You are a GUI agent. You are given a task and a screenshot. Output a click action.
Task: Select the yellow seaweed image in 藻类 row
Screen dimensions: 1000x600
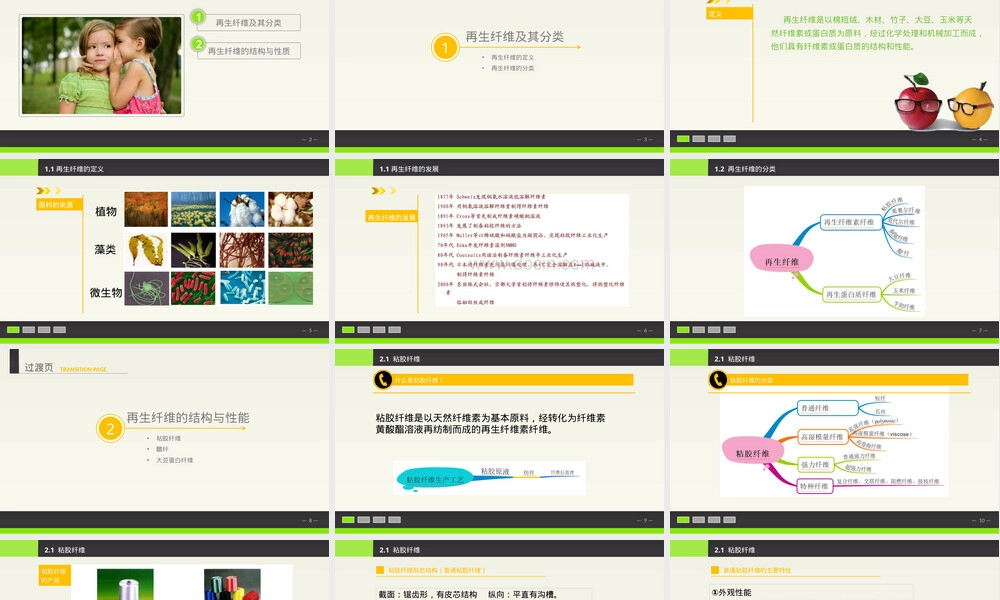click(146, 249)
